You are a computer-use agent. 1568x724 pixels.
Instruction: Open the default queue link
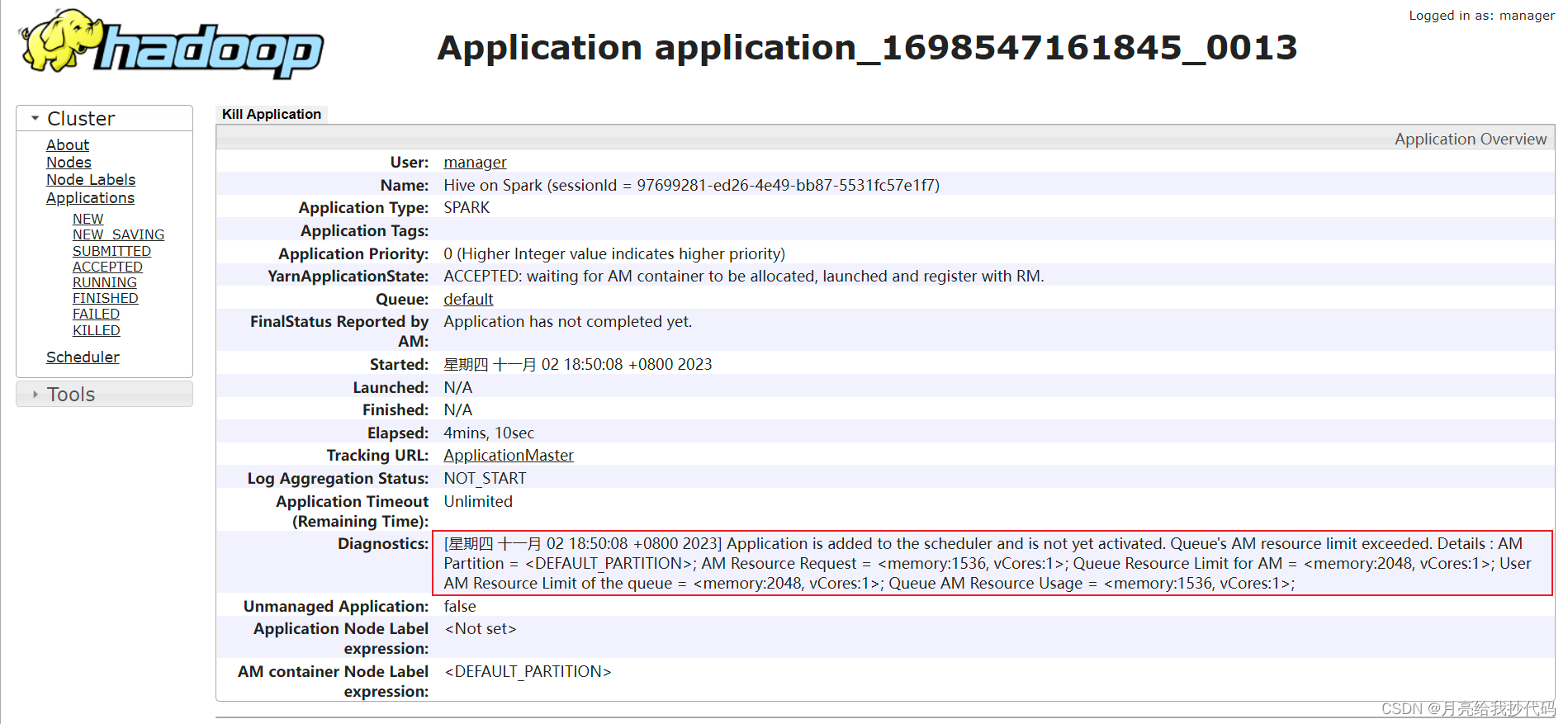point(468,300)
